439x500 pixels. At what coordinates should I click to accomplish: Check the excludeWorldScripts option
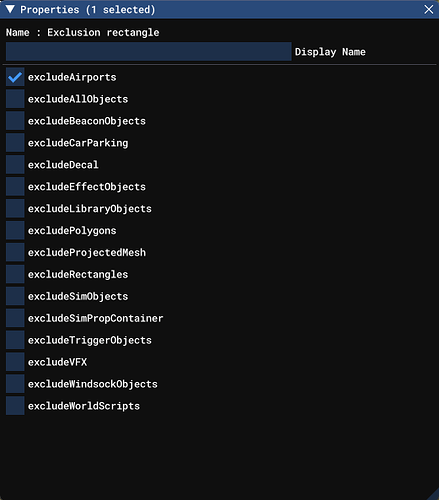(x=15, y=406)
